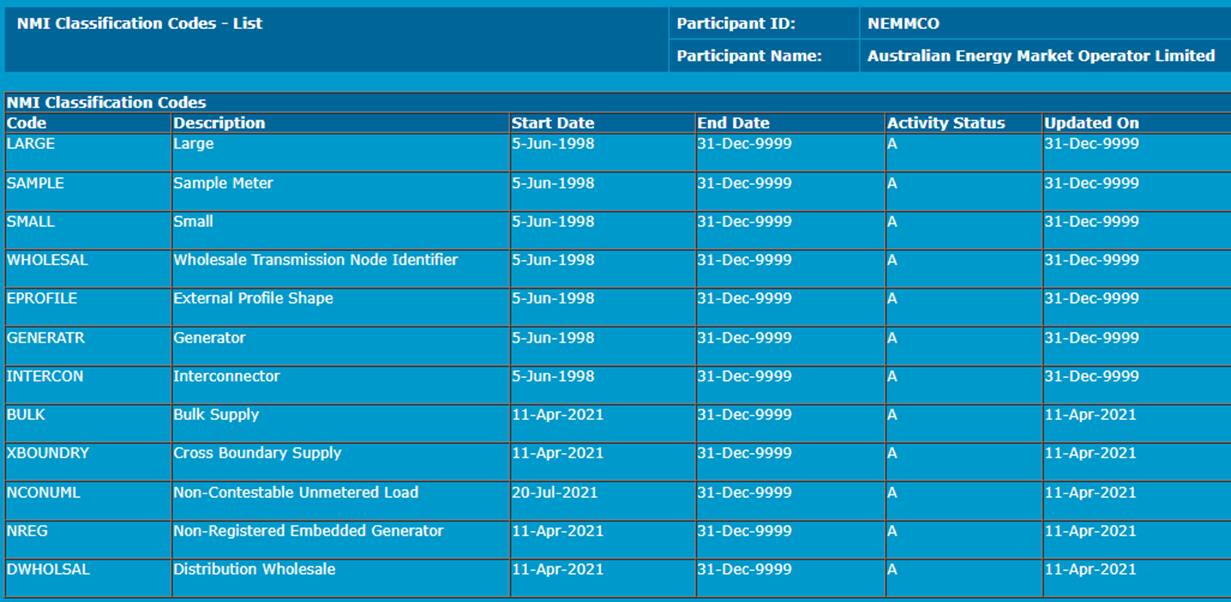Select Non-Registered Embedded Generator description
Screen dimensions: 1231x602
tap(308, 531)
